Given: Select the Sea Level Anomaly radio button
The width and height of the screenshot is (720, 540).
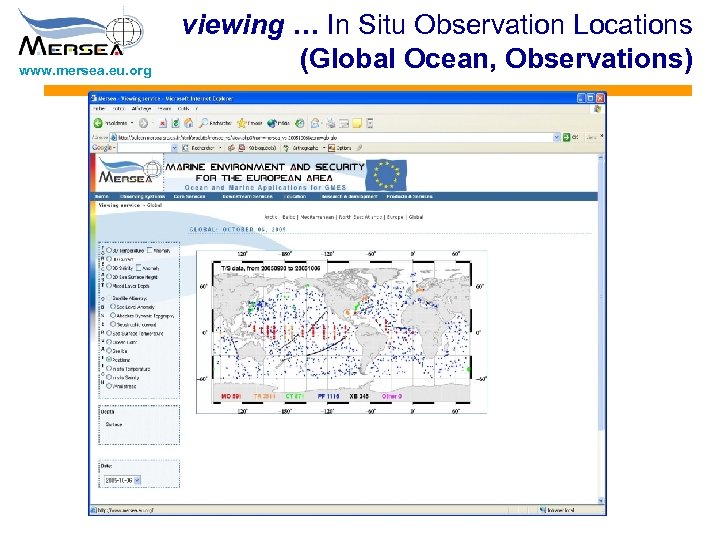Looking at the screenshot, I should point(113,307).
